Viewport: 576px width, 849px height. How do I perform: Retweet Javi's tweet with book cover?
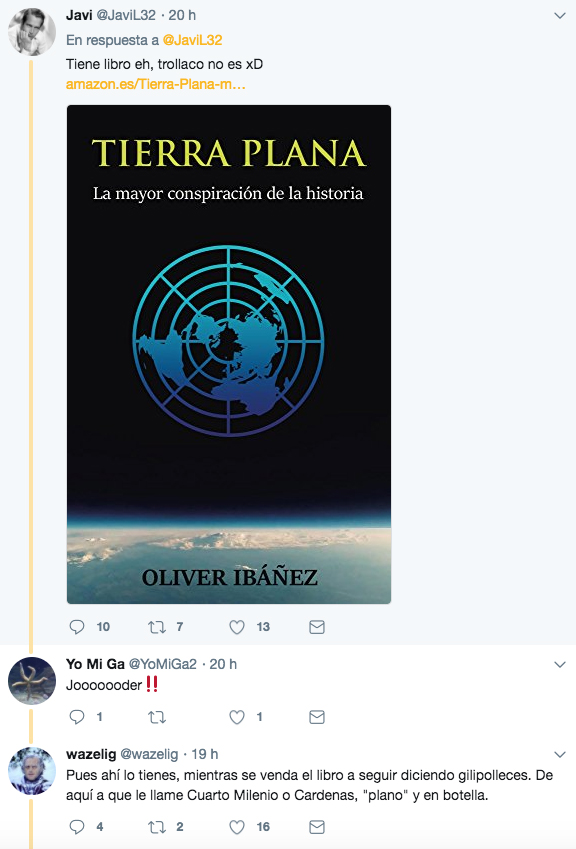tap(157, 627)
